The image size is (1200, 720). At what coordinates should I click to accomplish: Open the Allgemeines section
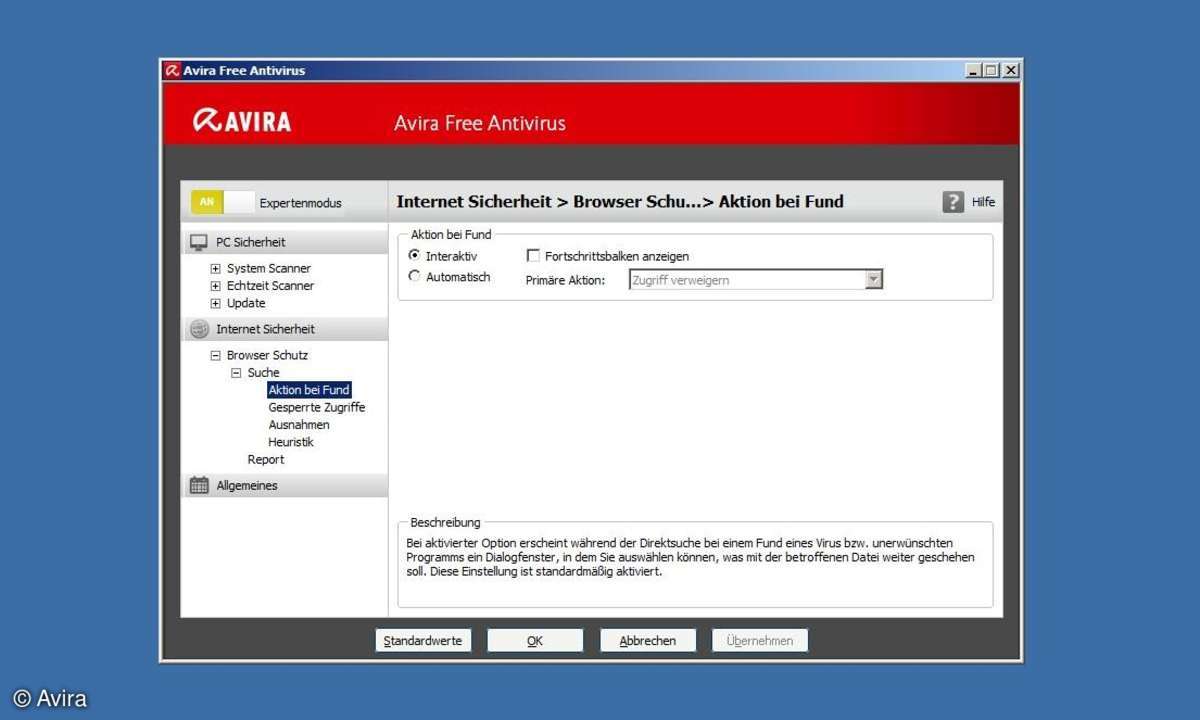pyautogui.click(x=284, y=485)
